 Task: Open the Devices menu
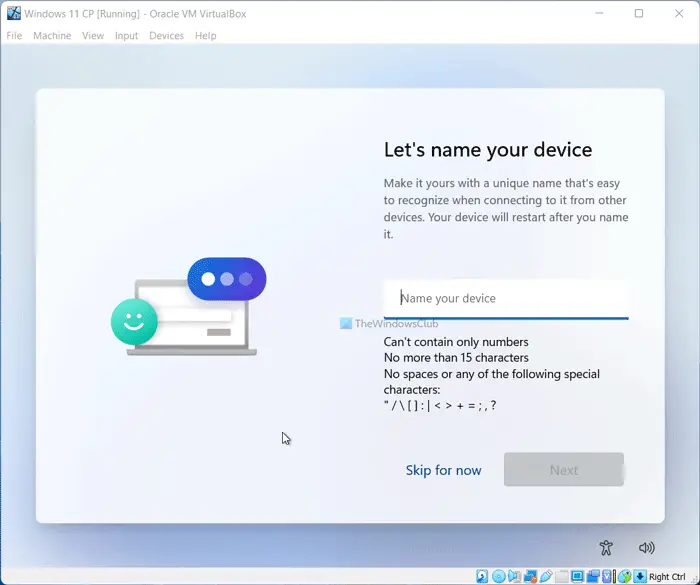[x=167, y=36]
